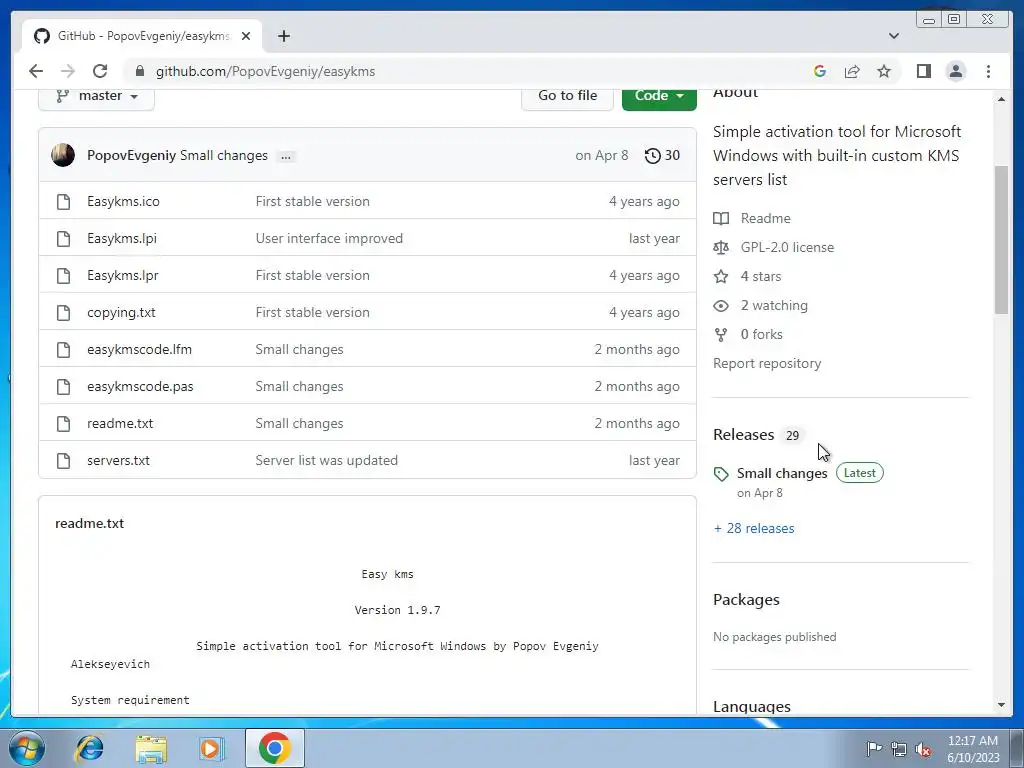Open the Packages heading link
Image resolution: width=1024 pixels, height=768 pixels.
(746, 600)
